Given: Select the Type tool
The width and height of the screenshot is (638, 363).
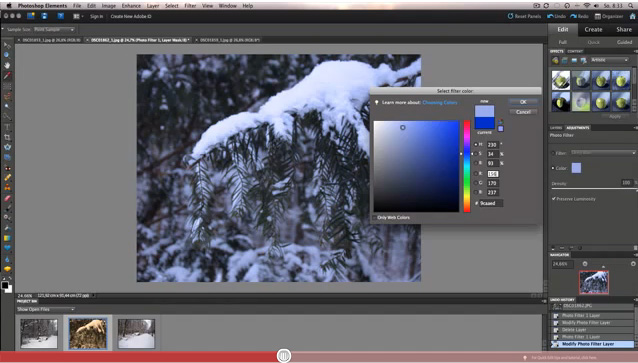Looking at the screenshot, I should click(x=7, y=127).
